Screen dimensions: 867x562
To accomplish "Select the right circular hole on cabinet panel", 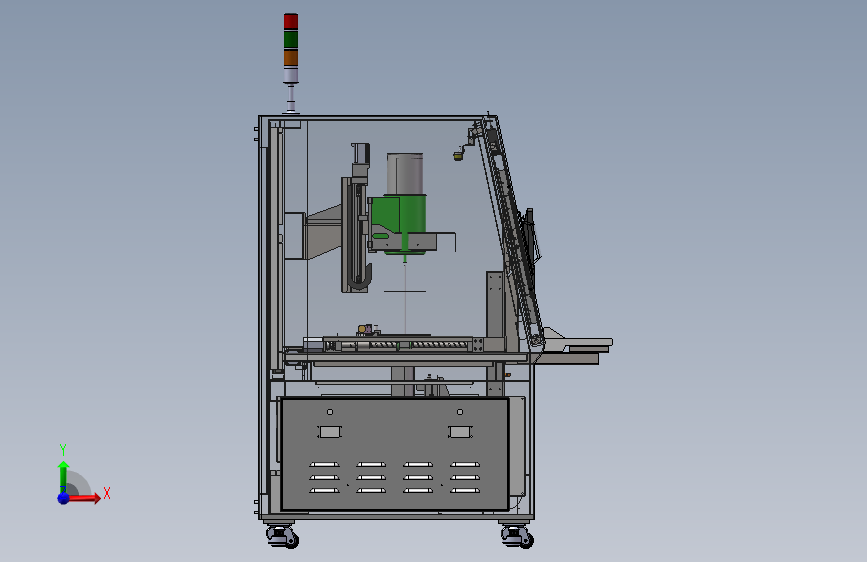I will tap(460, 412).
